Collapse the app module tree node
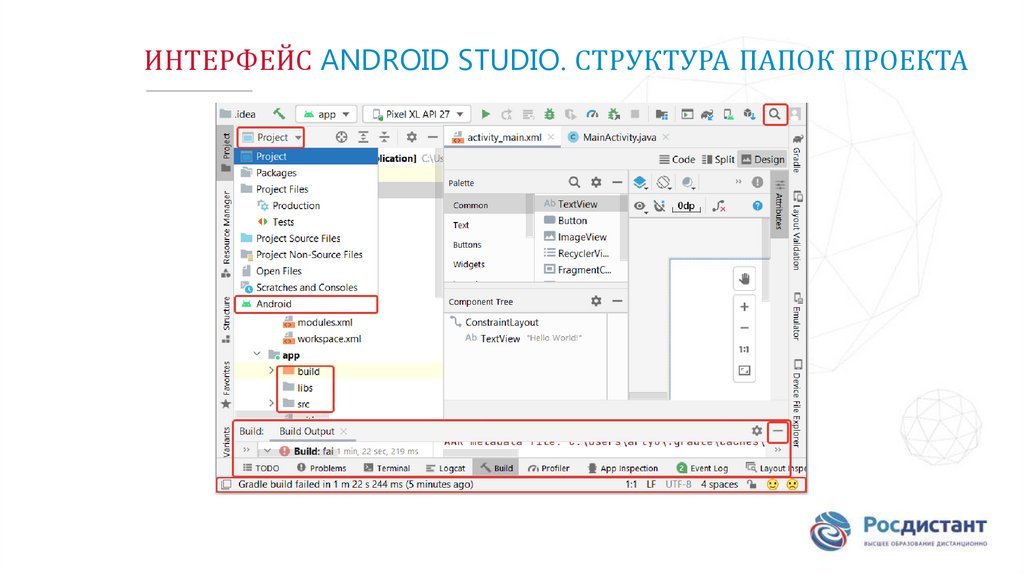 click(257, 355)
